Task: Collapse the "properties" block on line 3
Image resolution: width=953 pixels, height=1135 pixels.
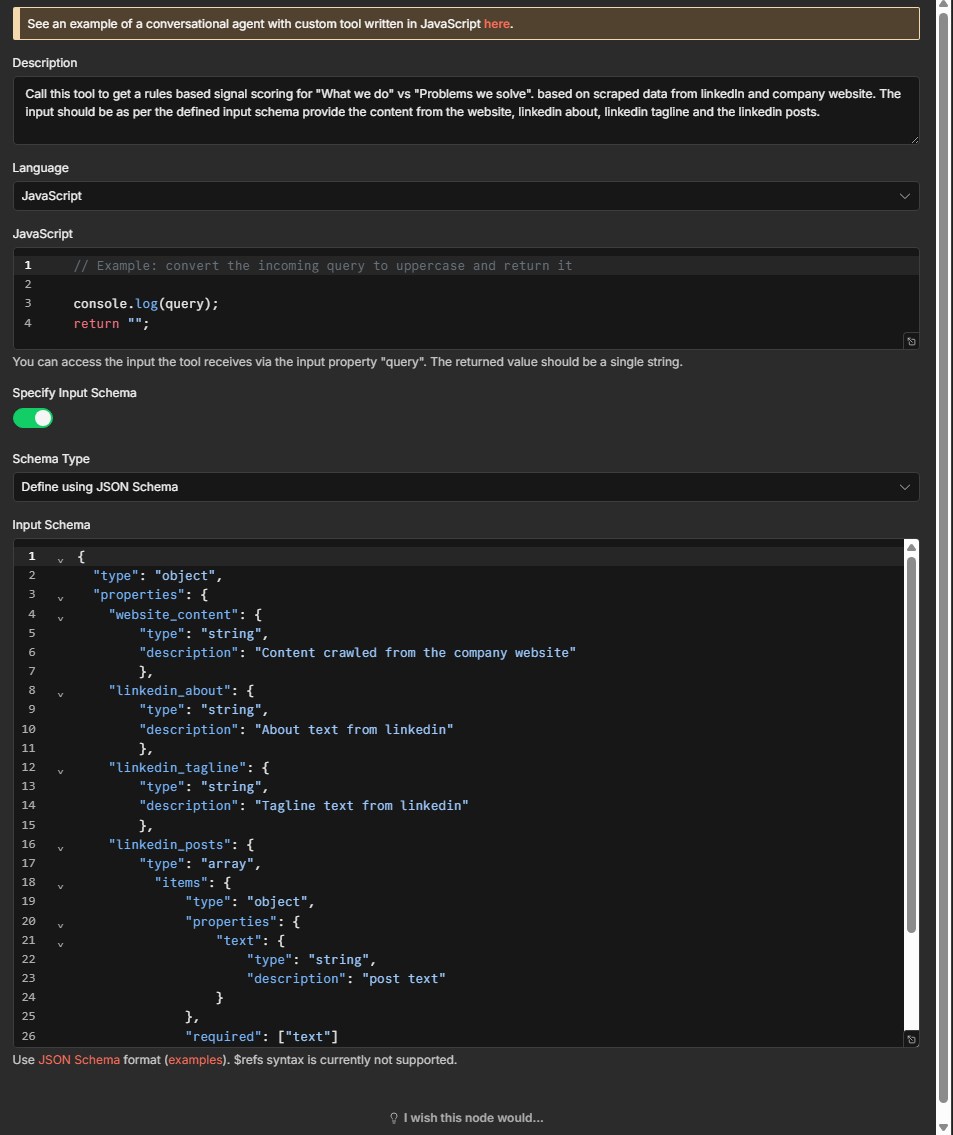Action: click(60, 595)
